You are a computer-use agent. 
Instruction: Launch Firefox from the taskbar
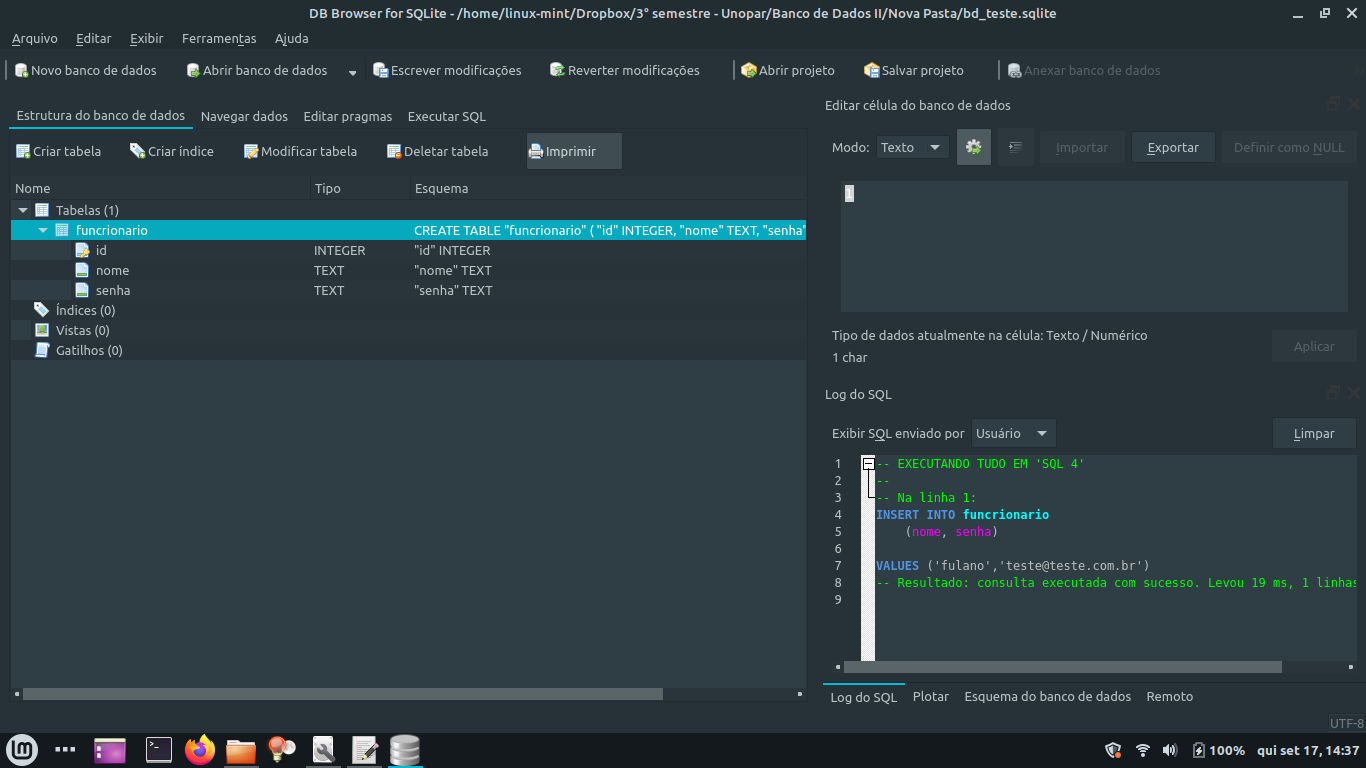pos(199,750)
